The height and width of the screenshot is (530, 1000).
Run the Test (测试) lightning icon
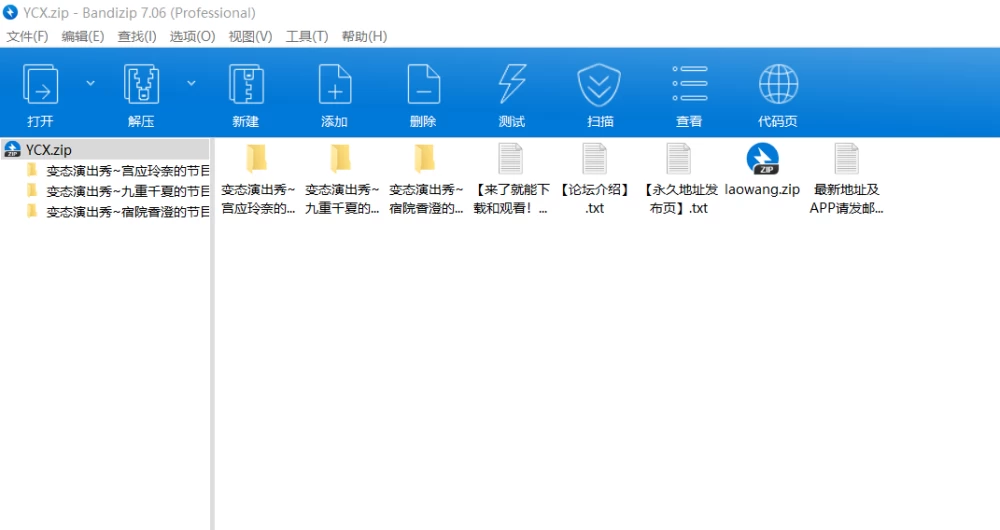click(x=512, y=84)
